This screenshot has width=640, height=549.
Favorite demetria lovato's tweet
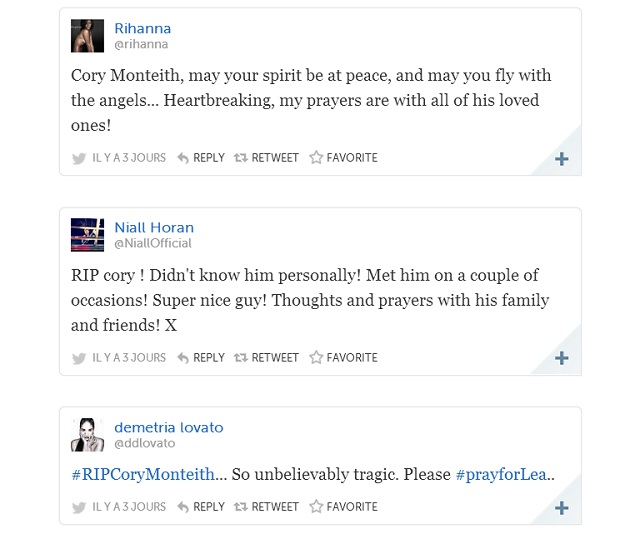tap(343, 507)
